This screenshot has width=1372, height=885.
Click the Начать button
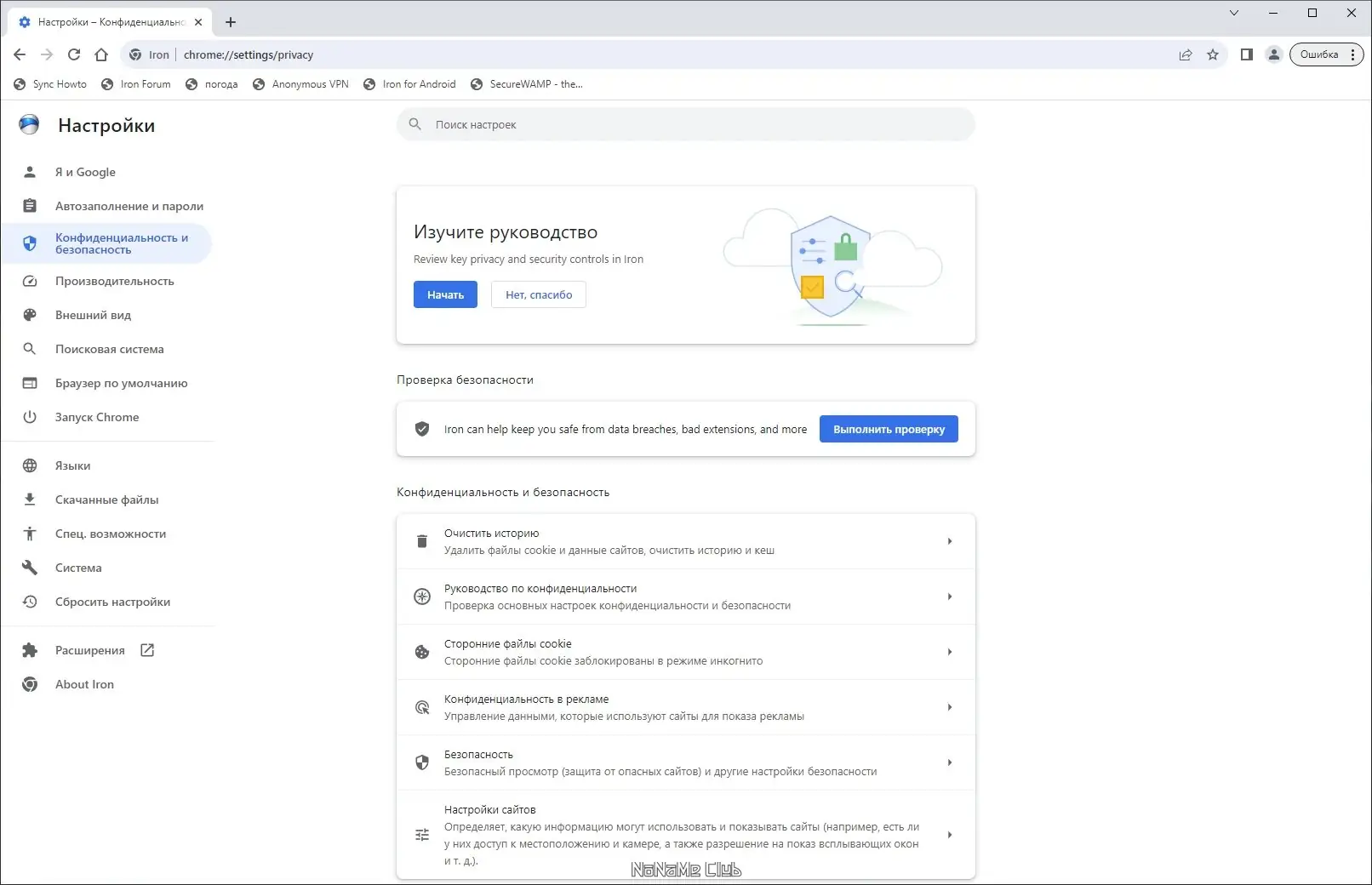click(x=444, y=294)
